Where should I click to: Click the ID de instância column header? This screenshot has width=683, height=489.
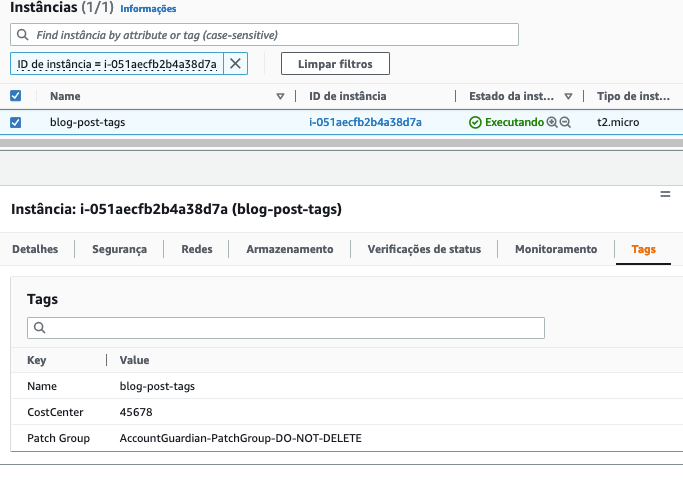348,96
